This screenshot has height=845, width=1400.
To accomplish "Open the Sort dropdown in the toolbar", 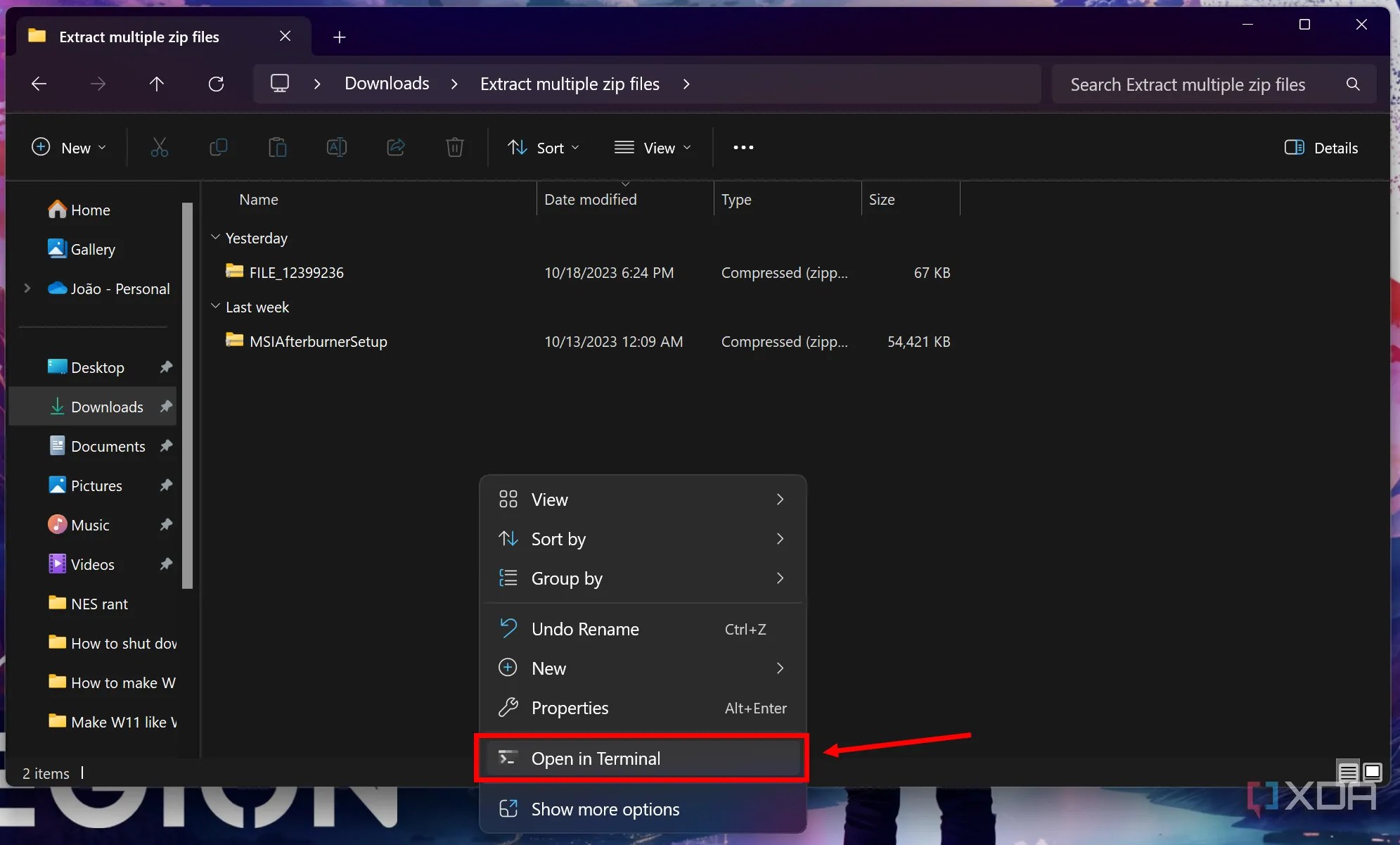I will 542,148.
